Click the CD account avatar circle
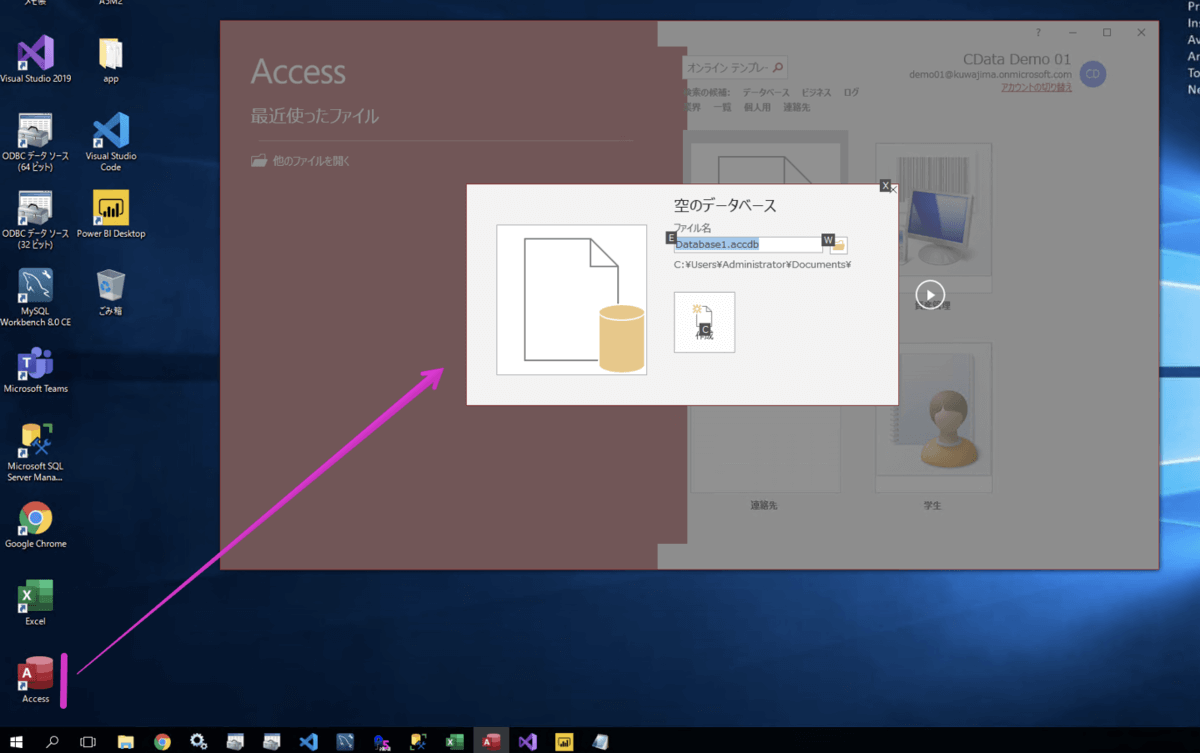1200x753 pixels. [x=1093, y=73]
